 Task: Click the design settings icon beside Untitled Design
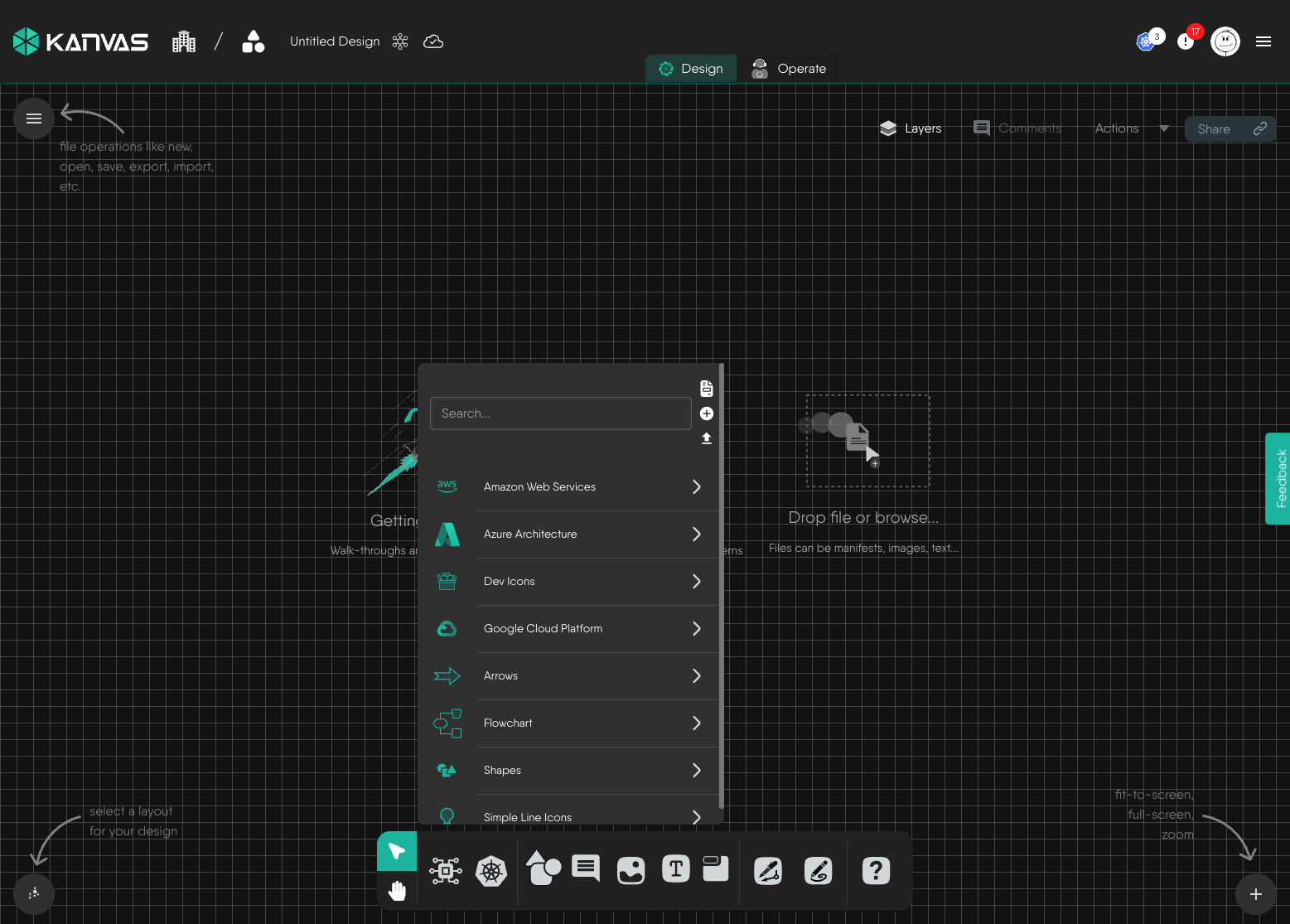coord(400,41)
